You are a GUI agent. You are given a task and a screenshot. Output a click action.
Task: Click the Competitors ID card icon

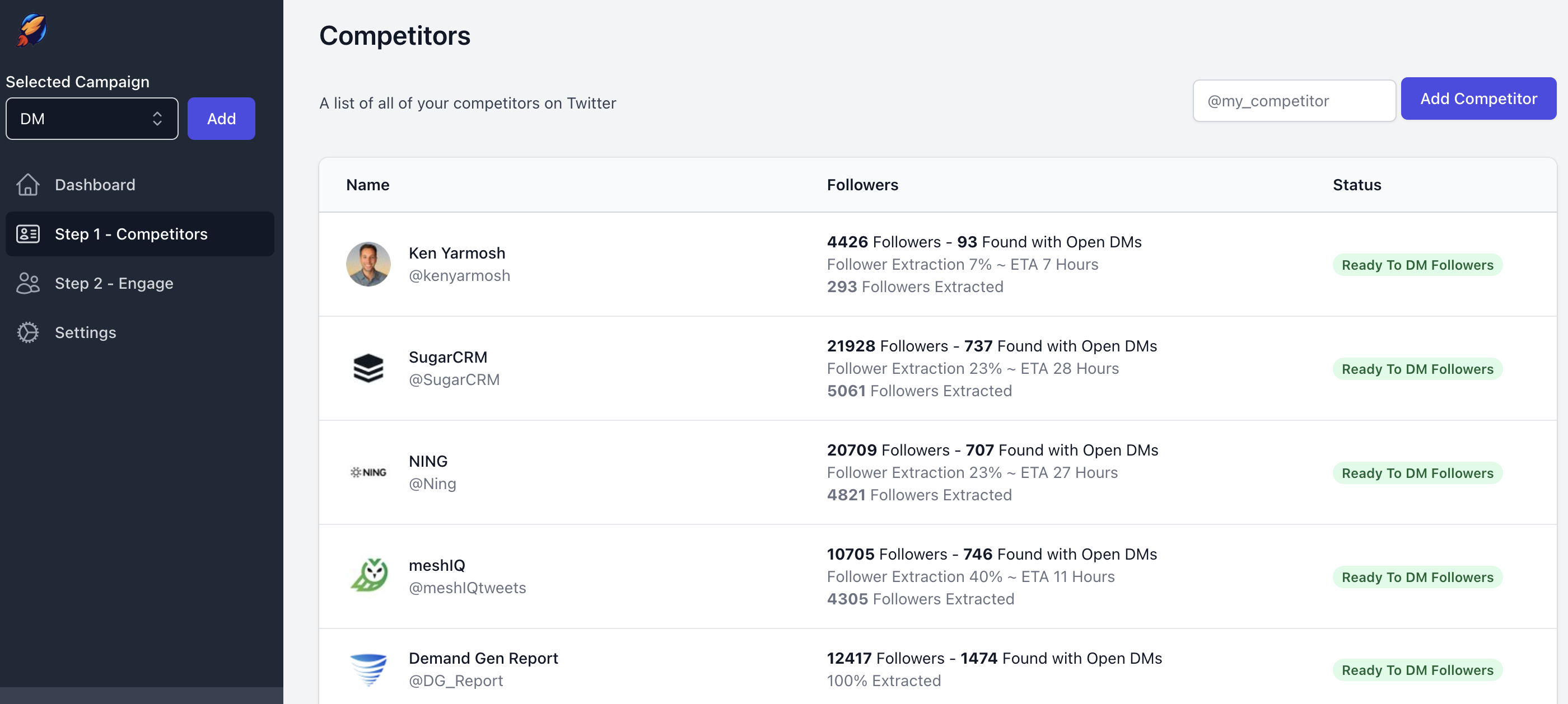(x=27, y=234)
